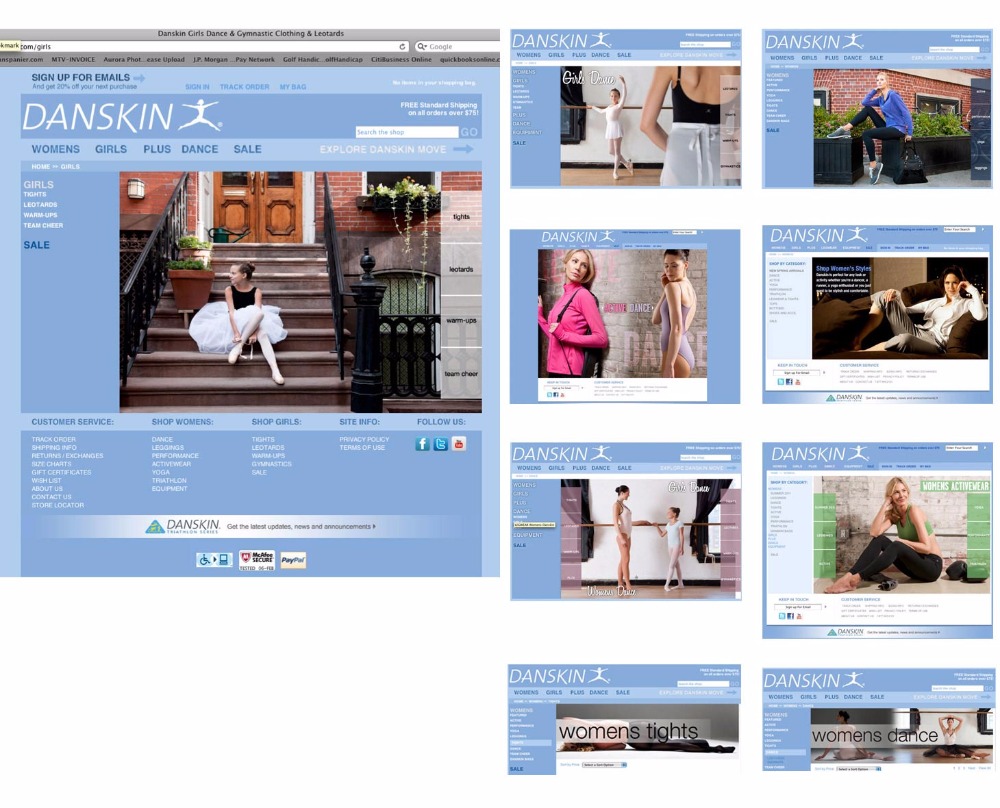Open the PLUS navigation menu

157,149
